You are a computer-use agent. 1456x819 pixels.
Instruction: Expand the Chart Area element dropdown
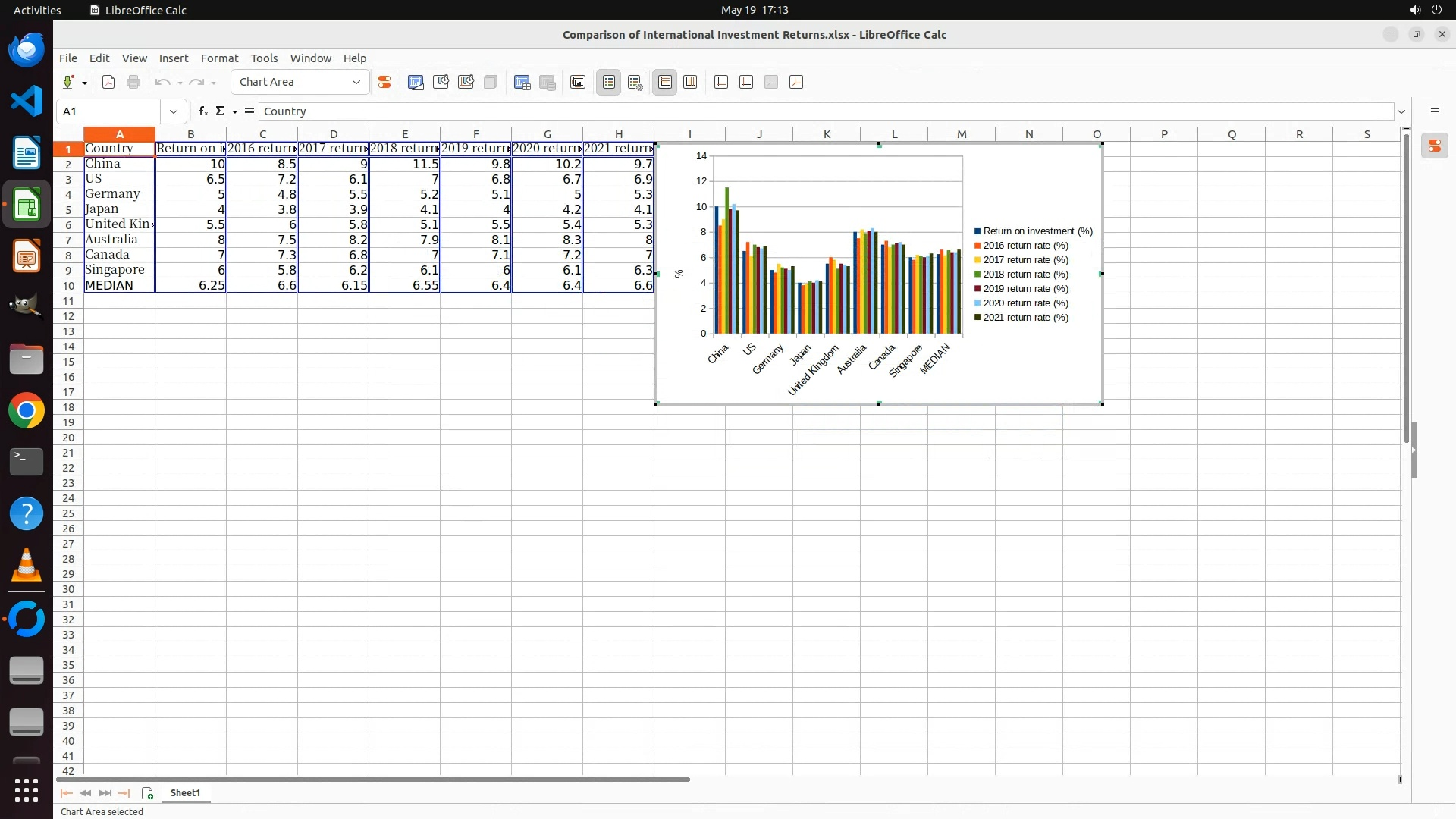coord(356,82)
